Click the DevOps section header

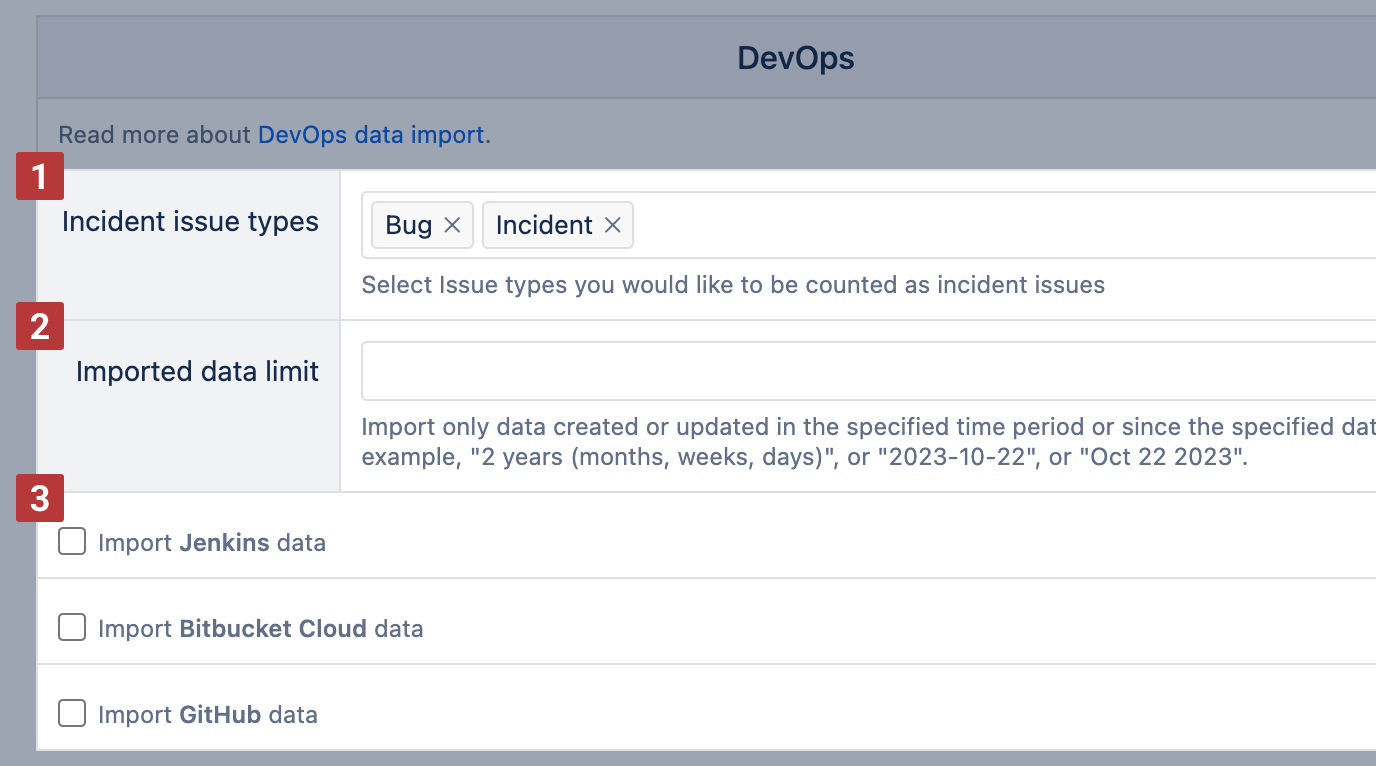796,58
